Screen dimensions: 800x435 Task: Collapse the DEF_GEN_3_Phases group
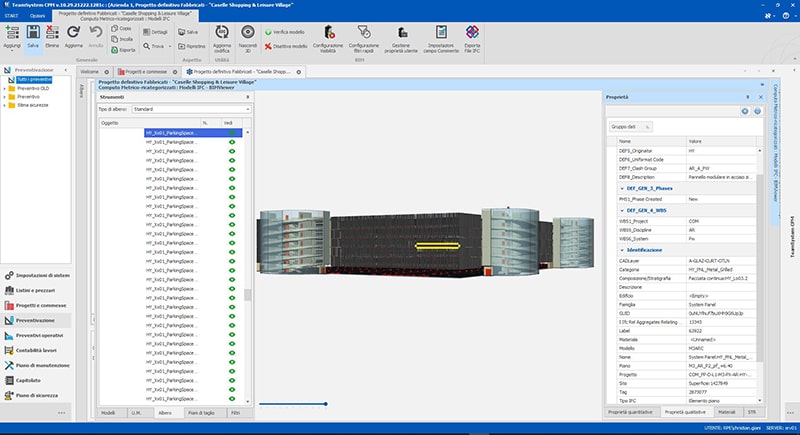tap(621, 189)
